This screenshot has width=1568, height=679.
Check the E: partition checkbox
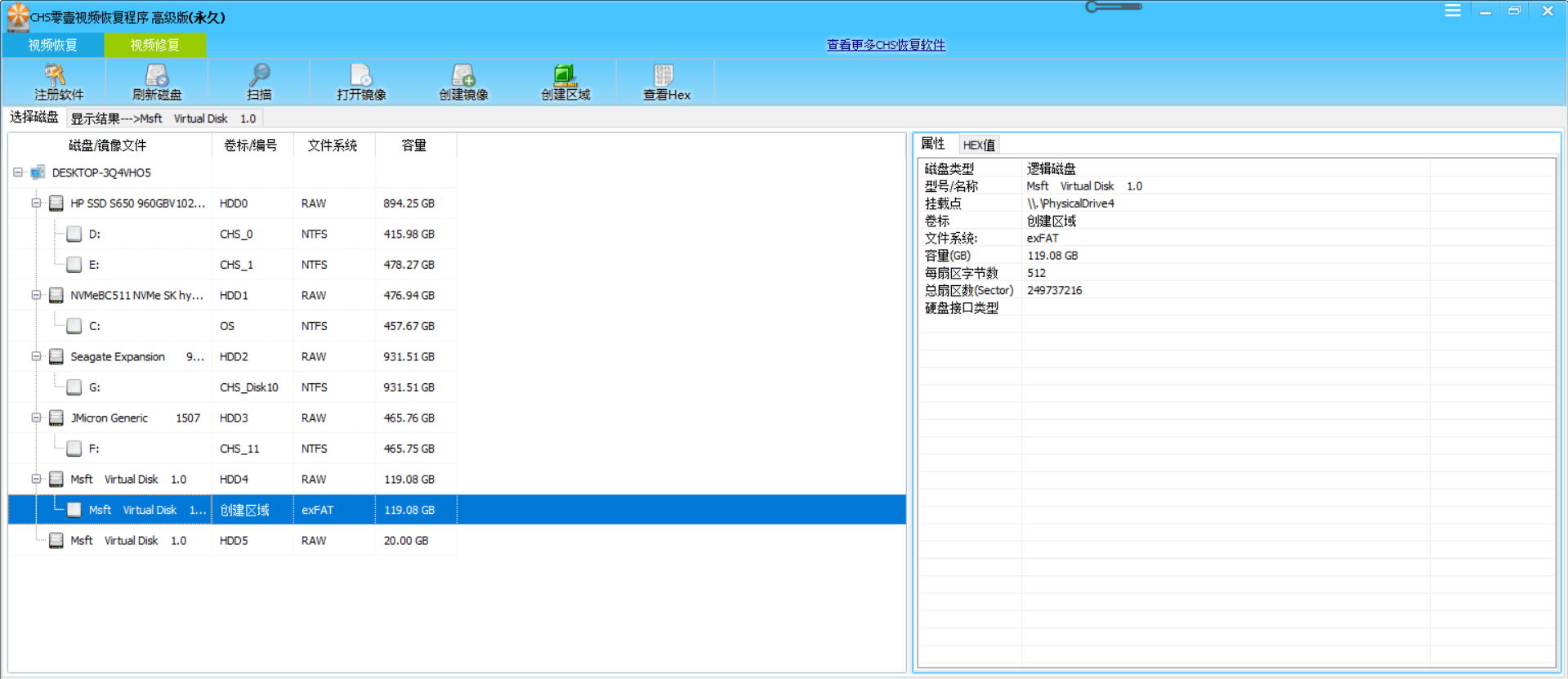(74, 265)
